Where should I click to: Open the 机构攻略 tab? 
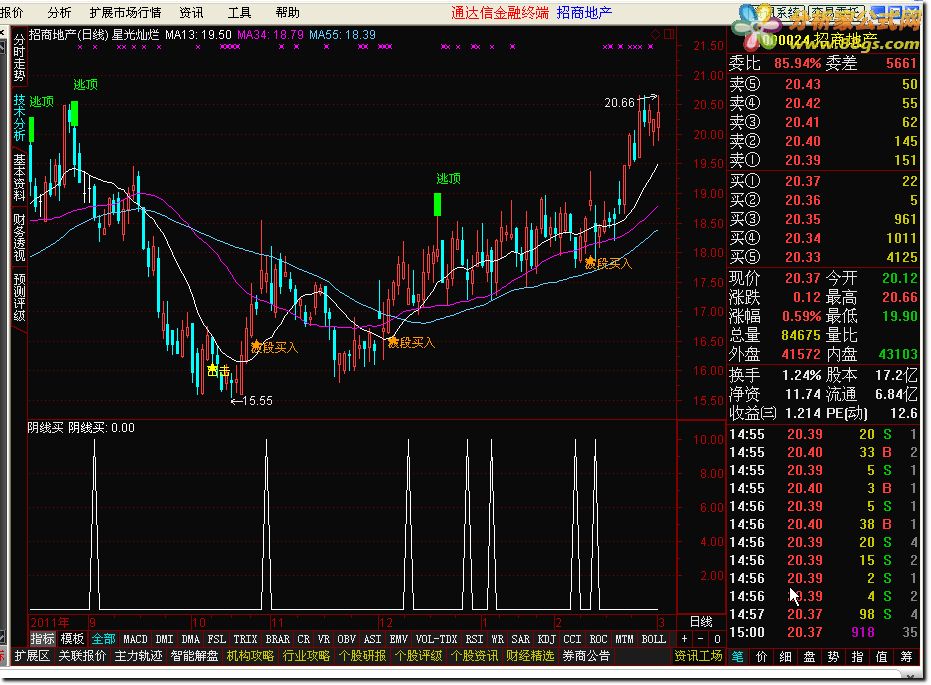click(x=250, y=656)
